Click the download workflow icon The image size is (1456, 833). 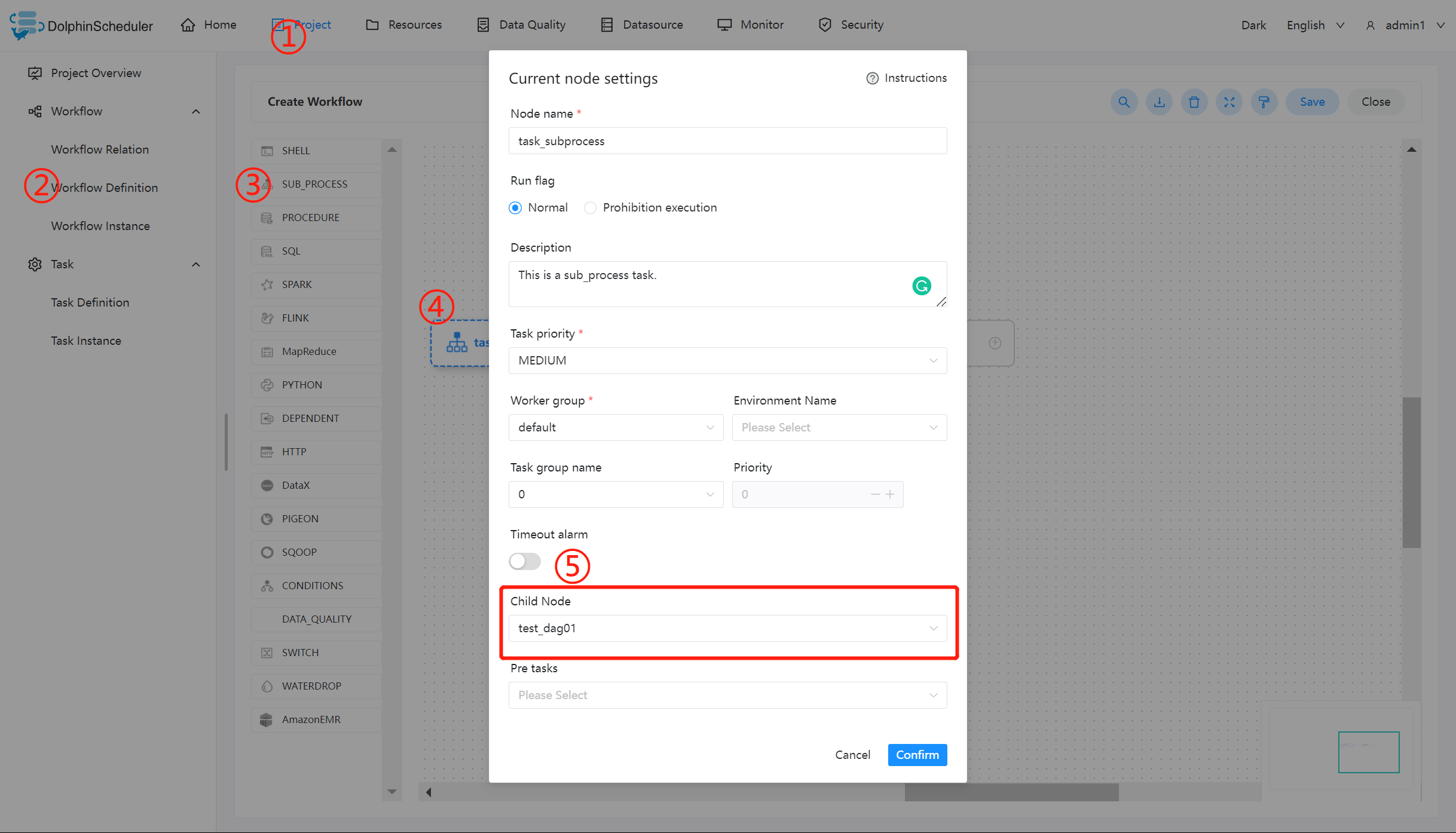1159,102
